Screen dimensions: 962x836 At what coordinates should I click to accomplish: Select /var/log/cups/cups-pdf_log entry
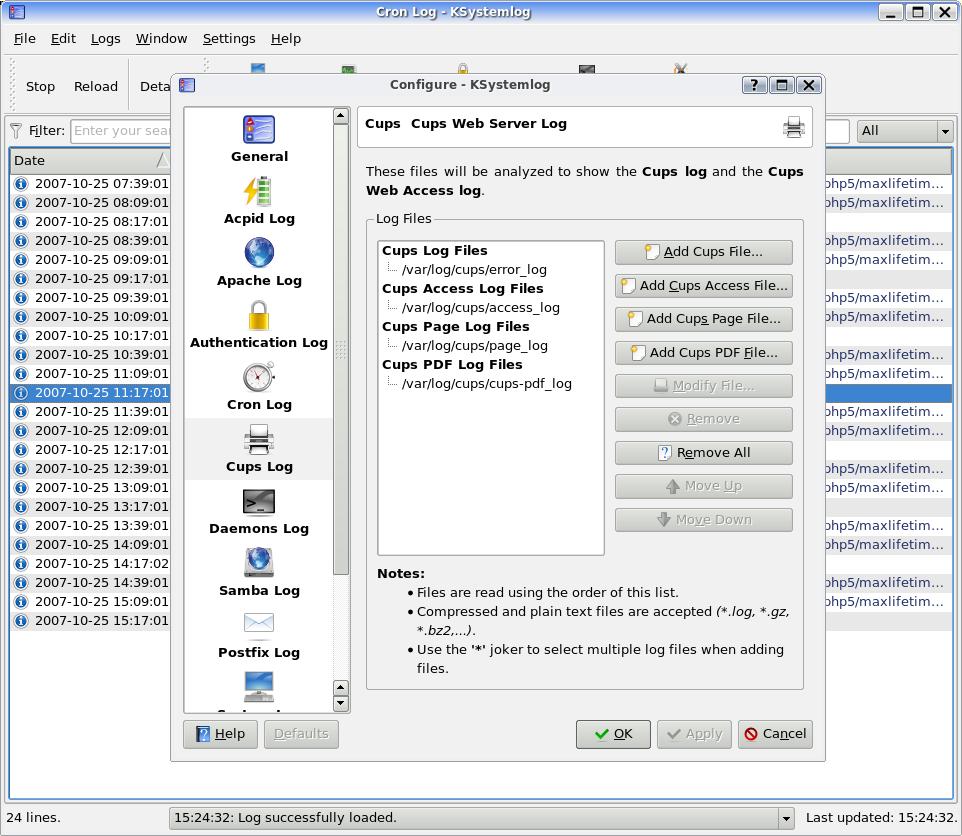[x=487, y=384]
